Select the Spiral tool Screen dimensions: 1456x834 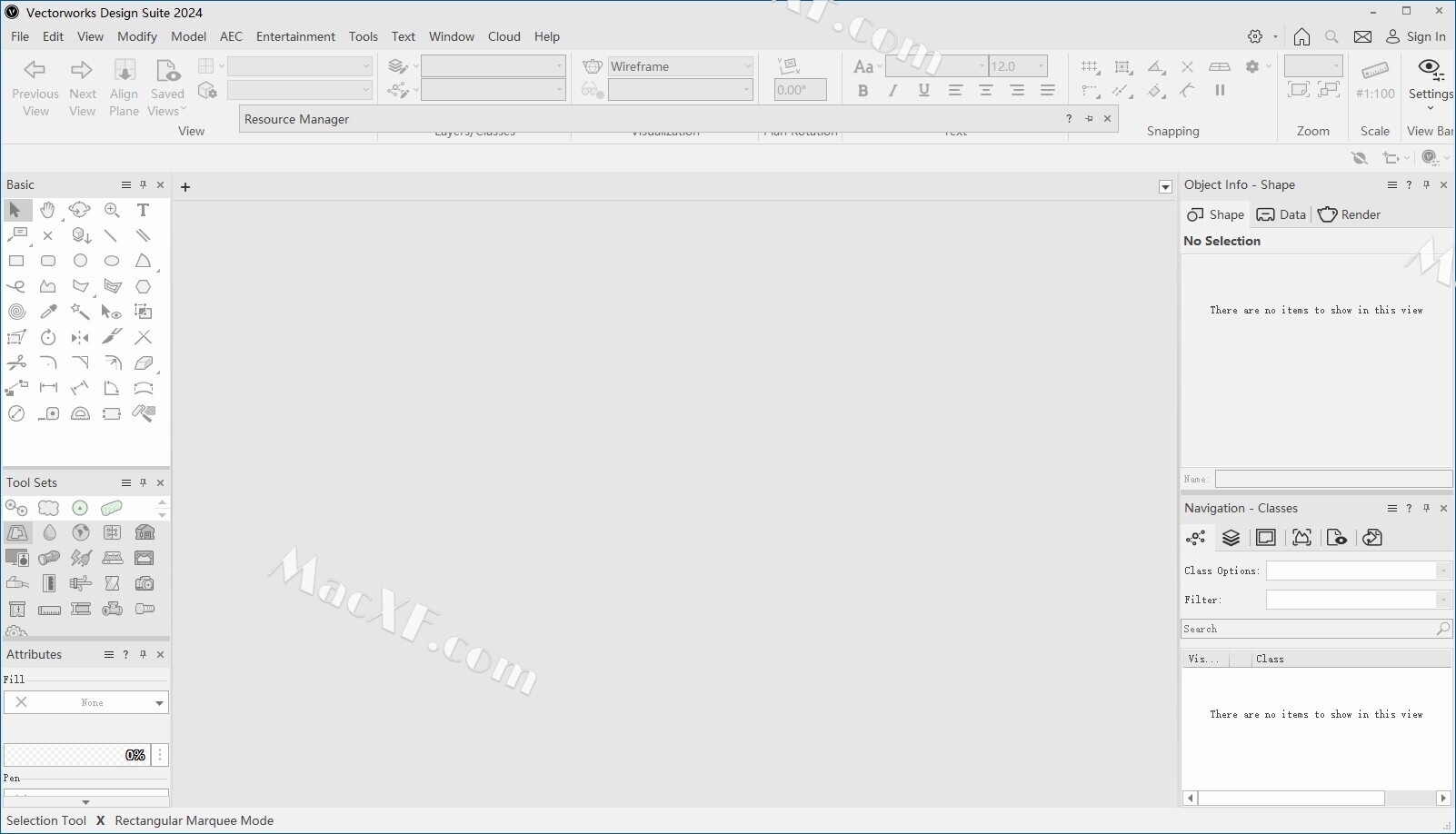pyautogui.click(x=16, y=312)
